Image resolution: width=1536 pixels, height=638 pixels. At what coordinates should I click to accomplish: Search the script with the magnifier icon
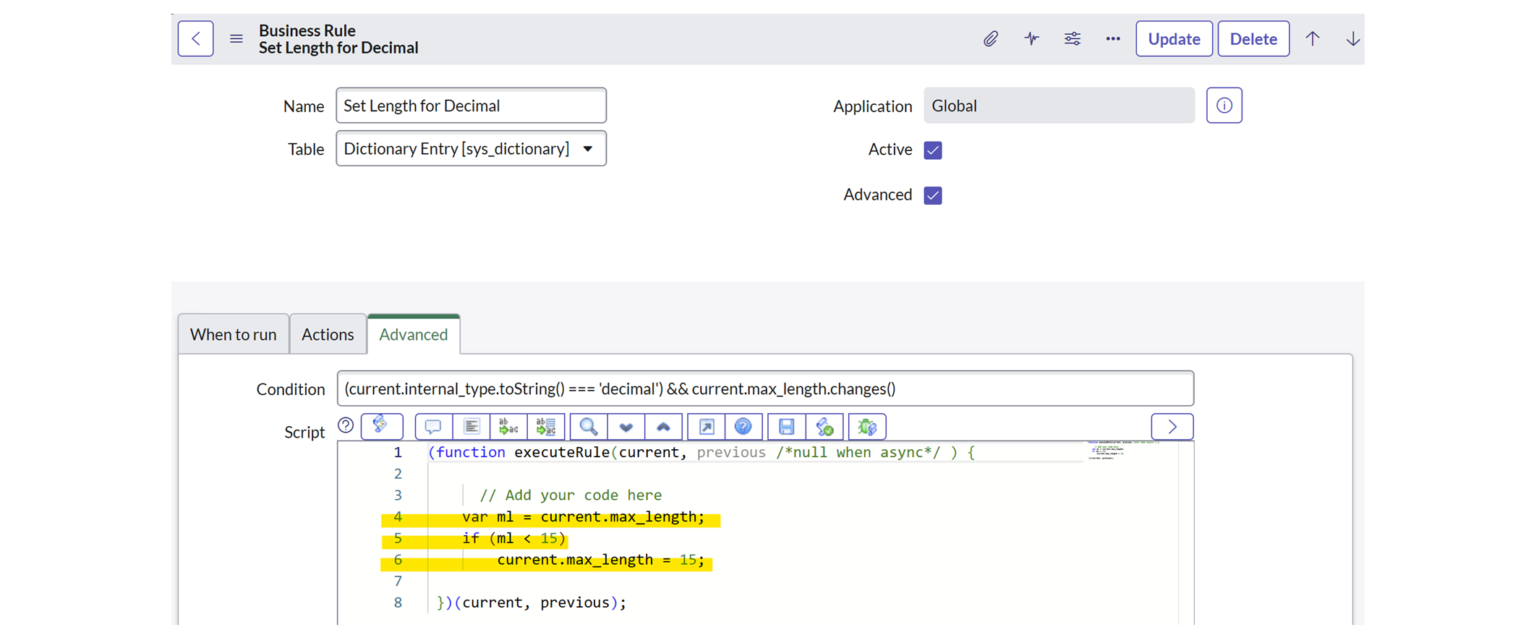pos(587,426)
